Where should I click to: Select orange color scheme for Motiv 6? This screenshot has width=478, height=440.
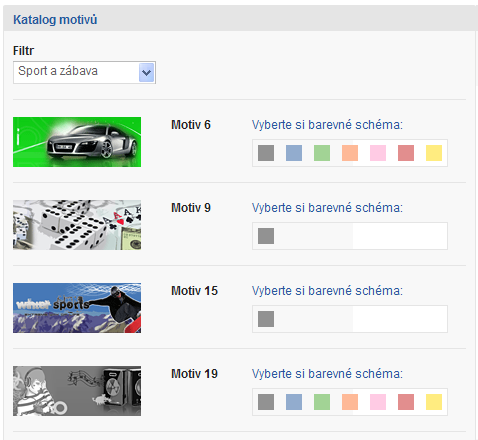(x=350, y=153)
